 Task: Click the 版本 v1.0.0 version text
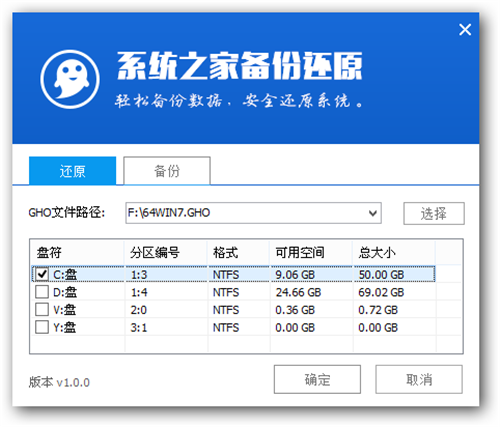tap(59, 382)
